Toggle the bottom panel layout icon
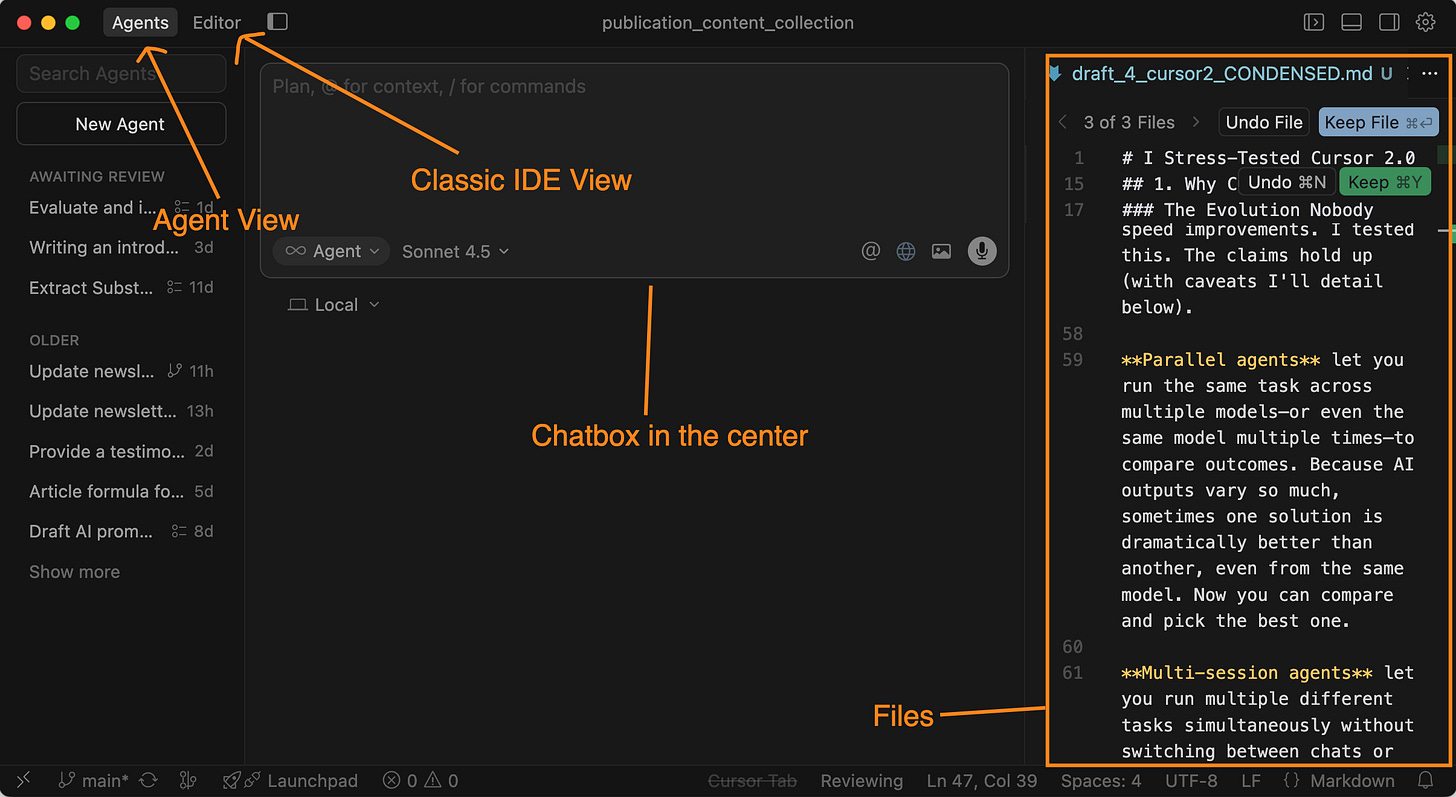 coord(1351,22)
